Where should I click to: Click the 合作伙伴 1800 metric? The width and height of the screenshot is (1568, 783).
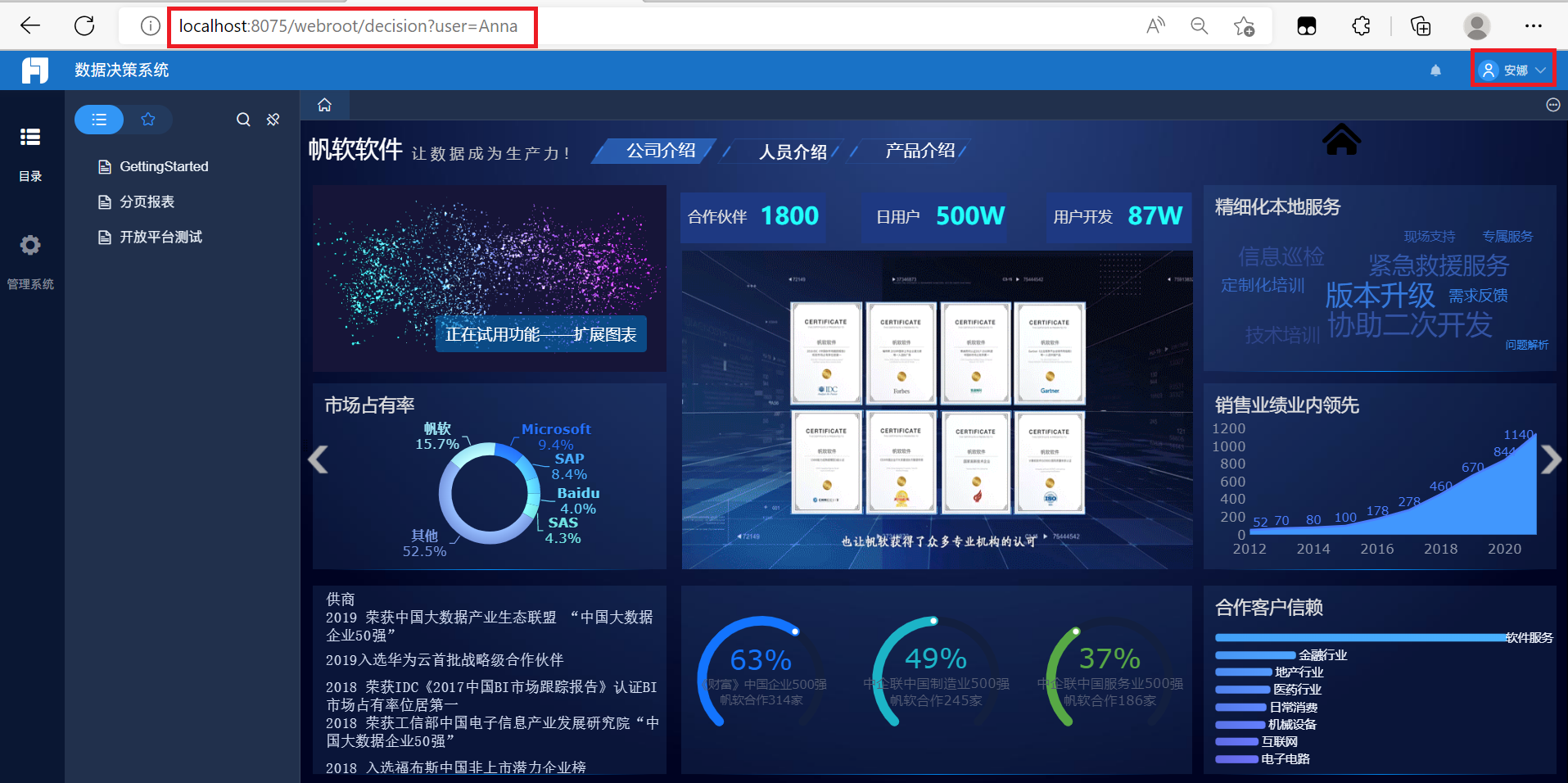coord(753,215)
